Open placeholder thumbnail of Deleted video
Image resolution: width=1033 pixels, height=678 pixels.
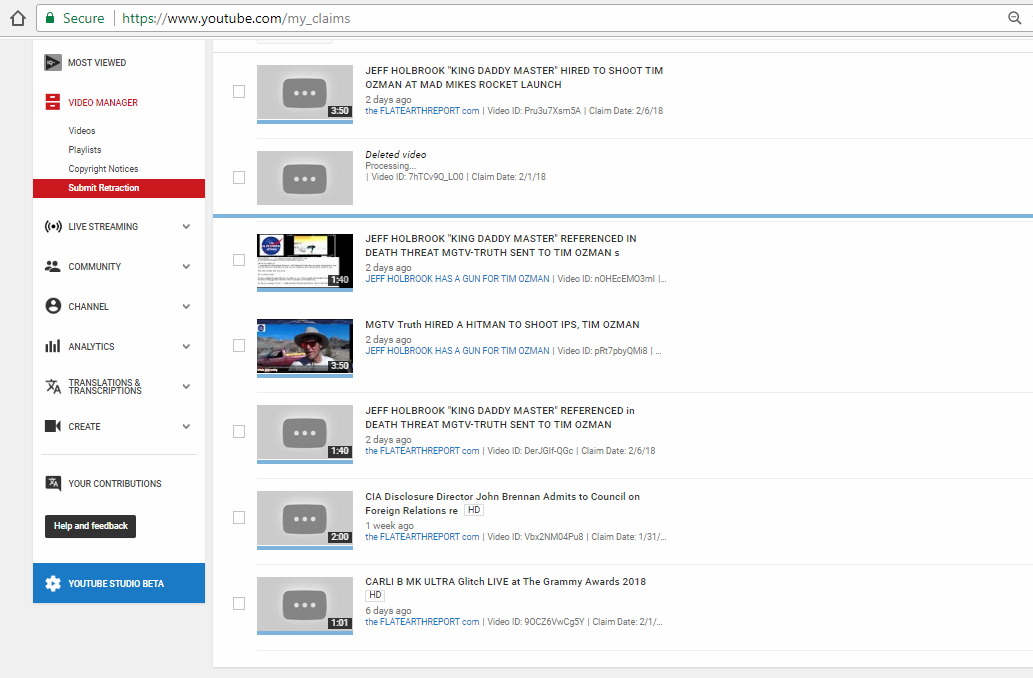pyautogui.click(x=305, y=178)
